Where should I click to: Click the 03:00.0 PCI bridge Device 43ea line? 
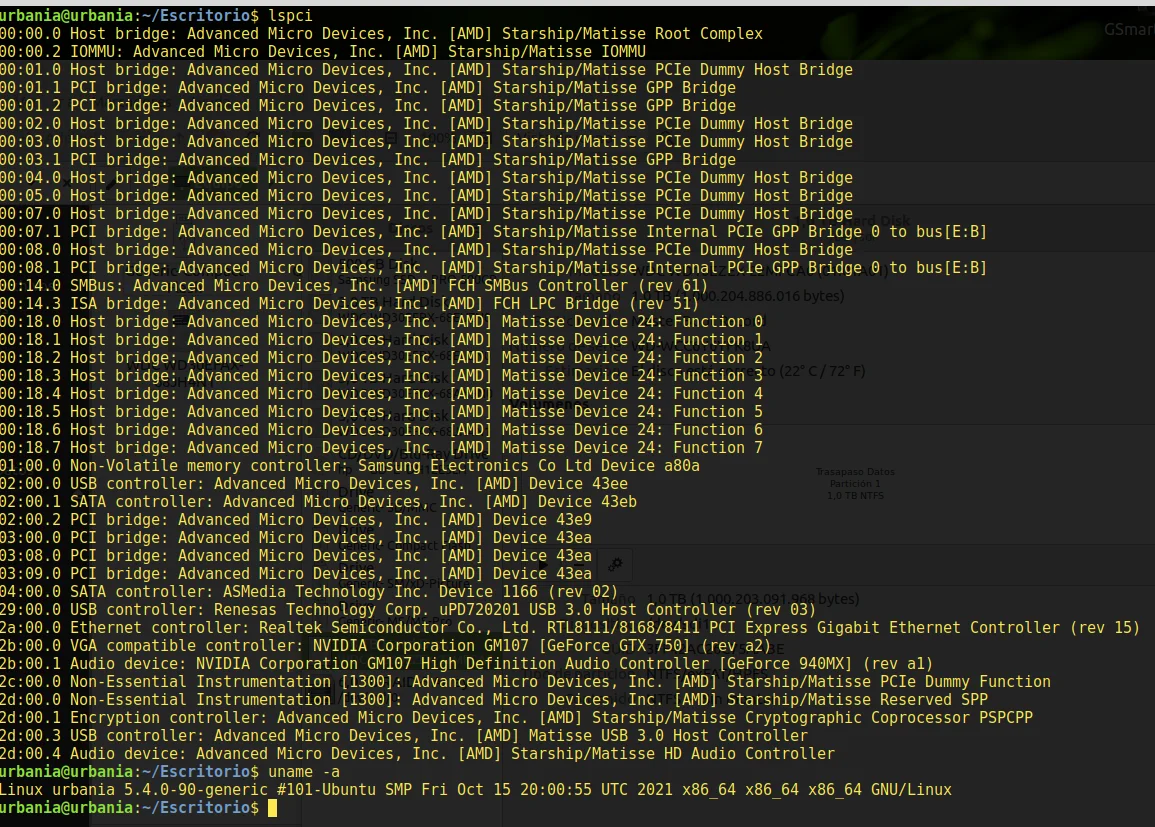pos(296,539)
